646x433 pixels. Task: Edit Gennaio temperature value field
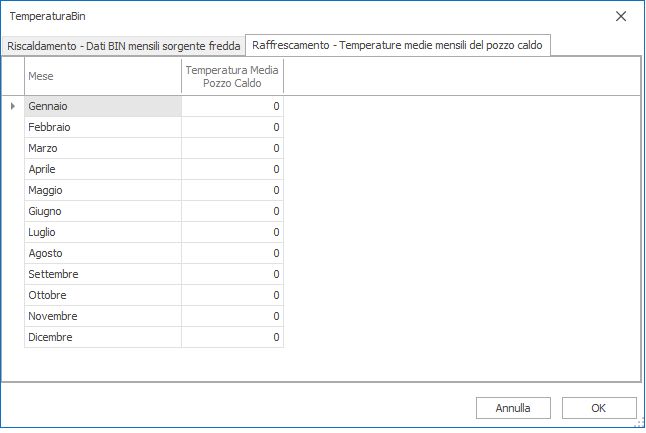coord(232,106)
